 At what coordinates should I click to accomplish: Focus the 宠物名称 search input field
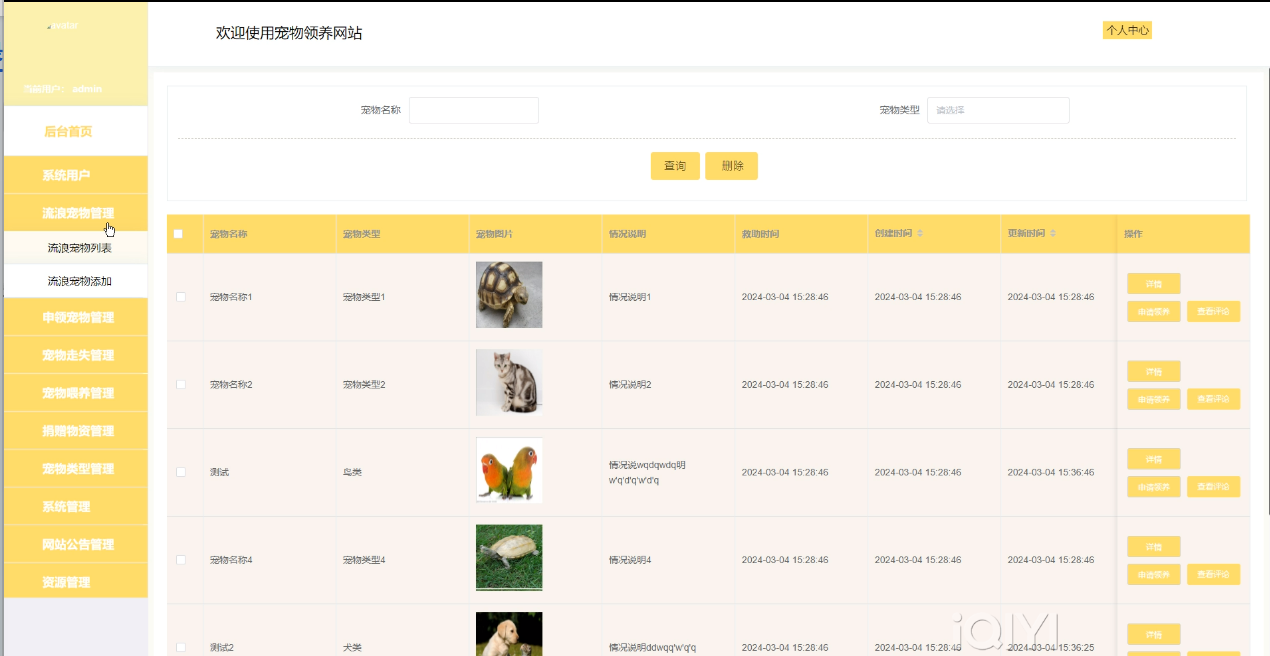(x=474, y=110)
